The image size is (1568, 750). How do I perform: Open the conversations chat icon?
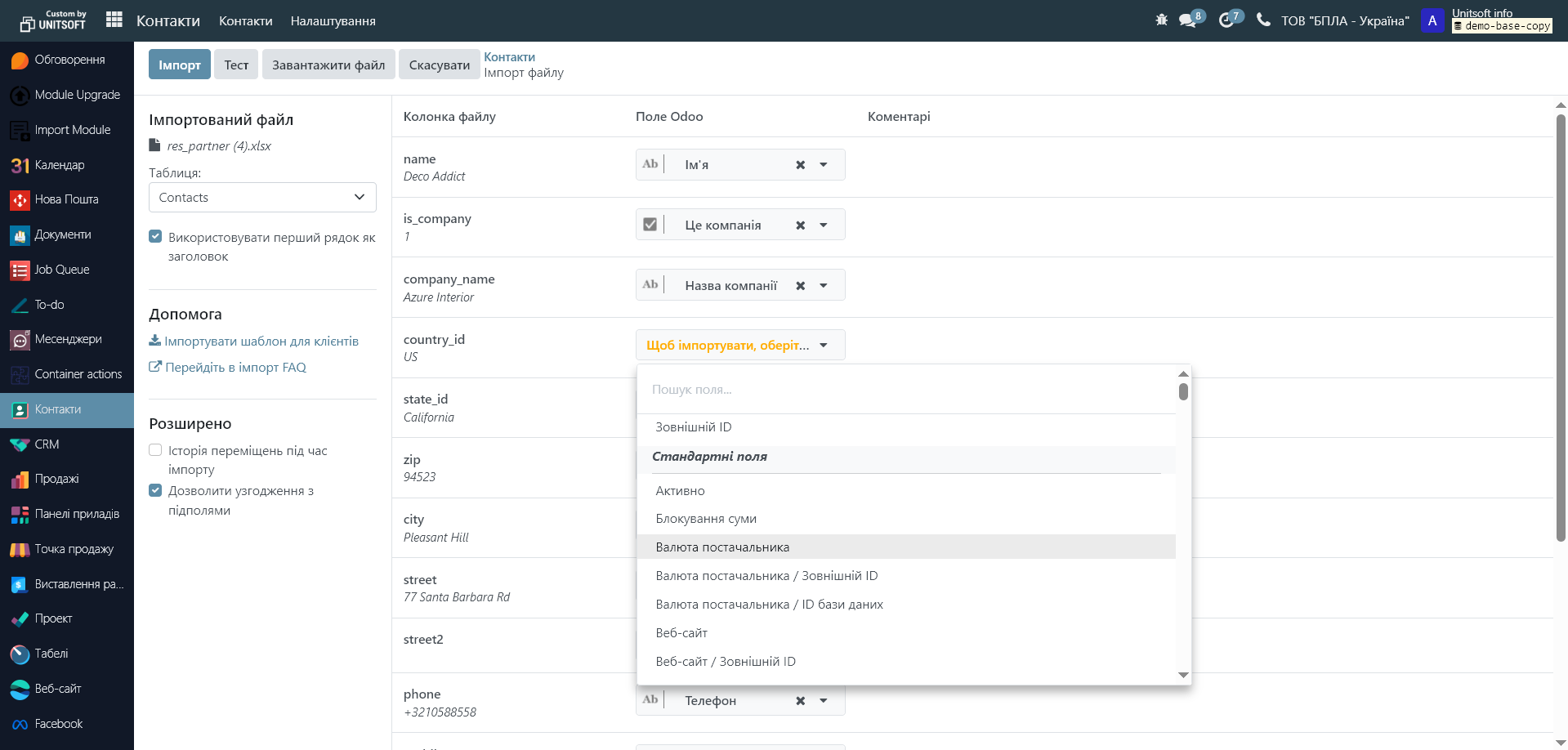click(1187, 20)
